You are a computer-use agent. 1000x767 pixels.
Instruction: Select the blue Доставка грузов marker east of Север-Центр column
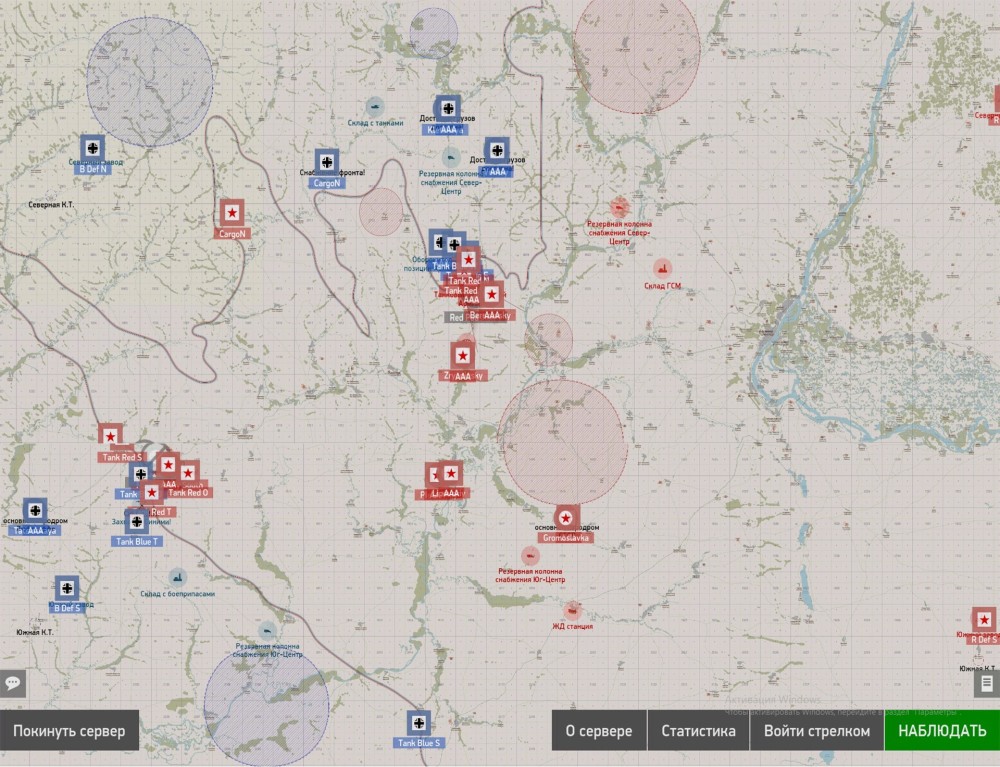point(497,150)
